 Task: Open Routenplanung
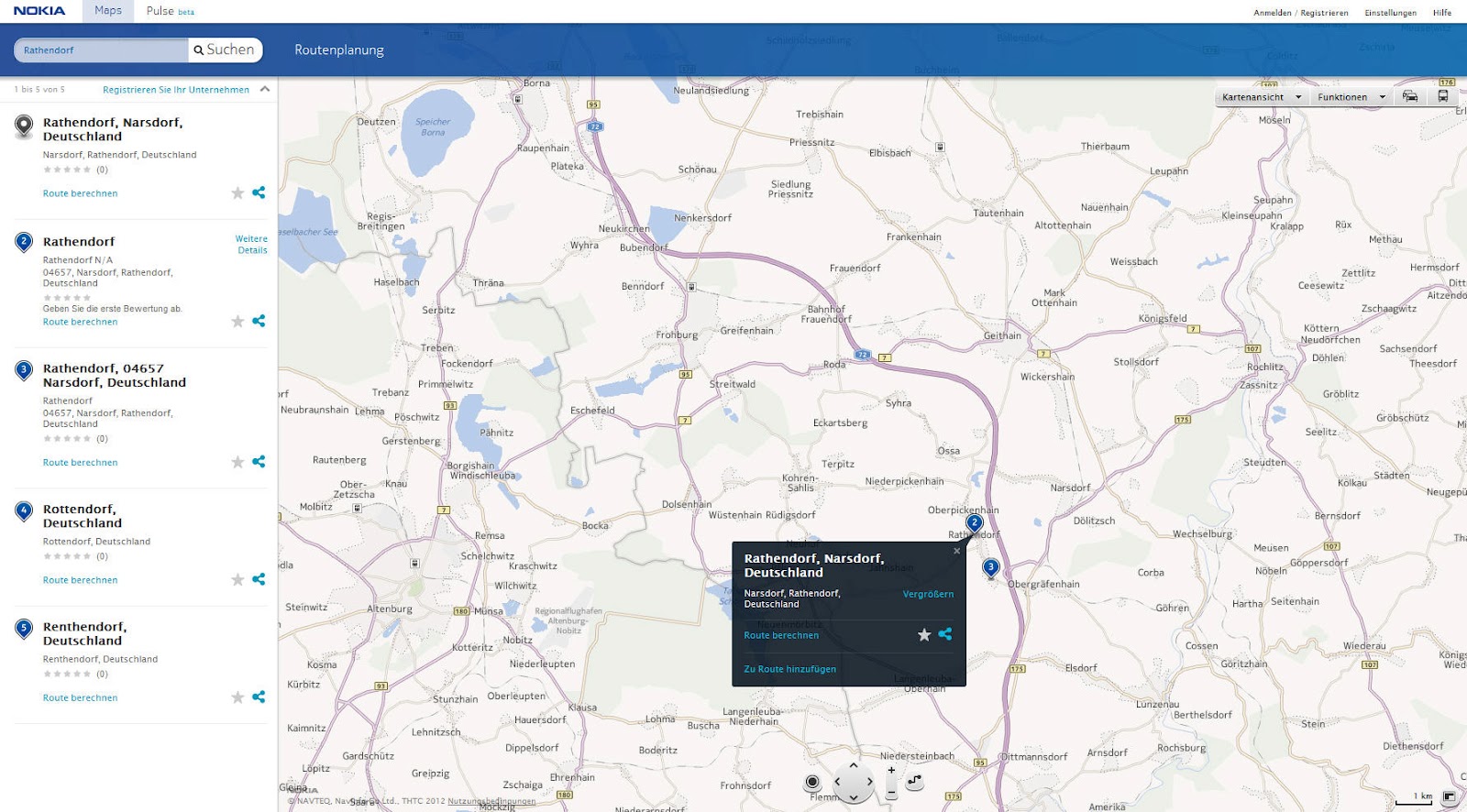click(x=339, y=50)
